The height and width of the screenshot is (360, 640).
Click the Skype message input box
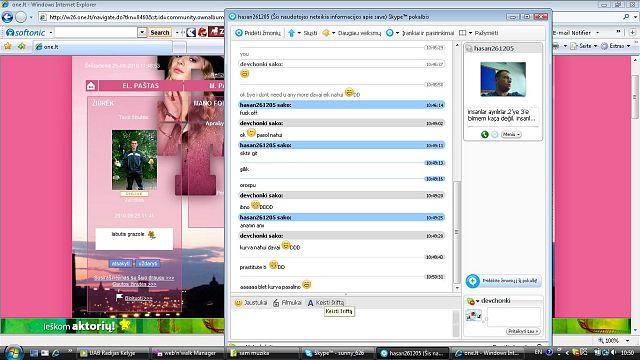coord(342,324)
